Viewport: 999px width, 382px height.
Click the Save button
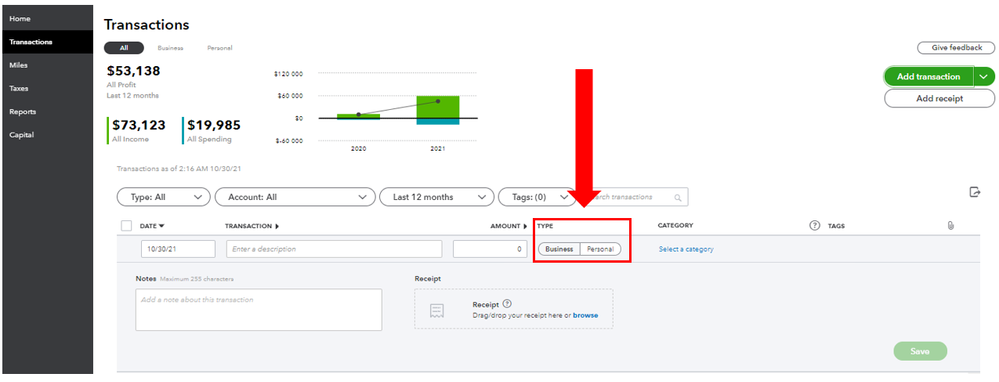click(920, 351)
